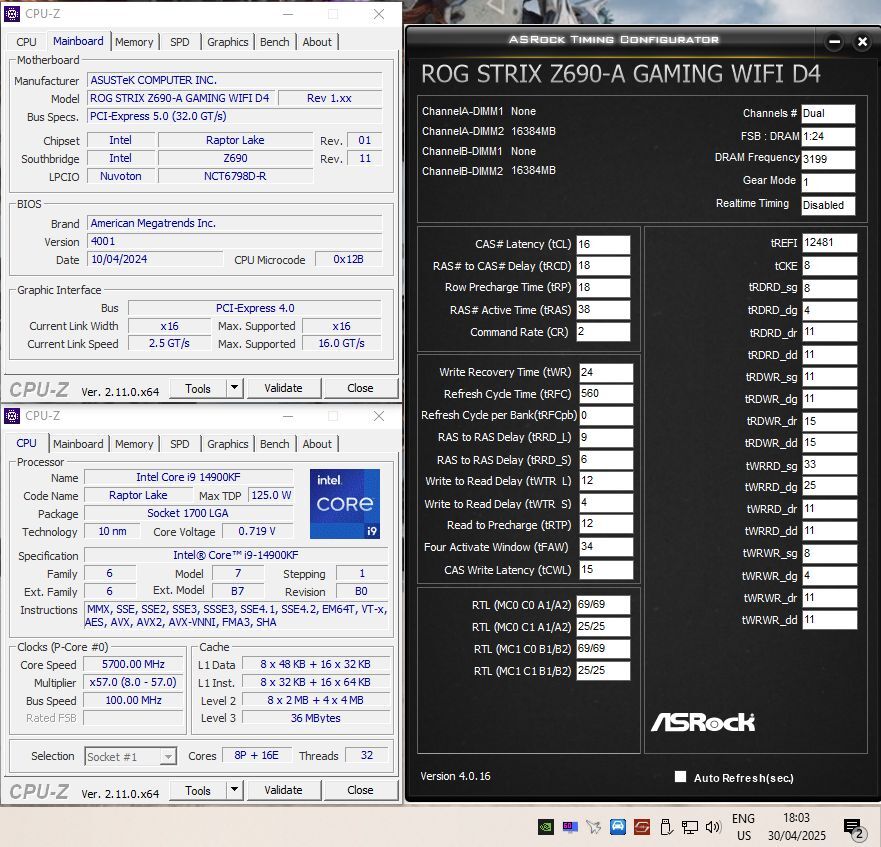Open the clock showing 18:03 30/04/2025
881x847 pixels.
[797, 827]
